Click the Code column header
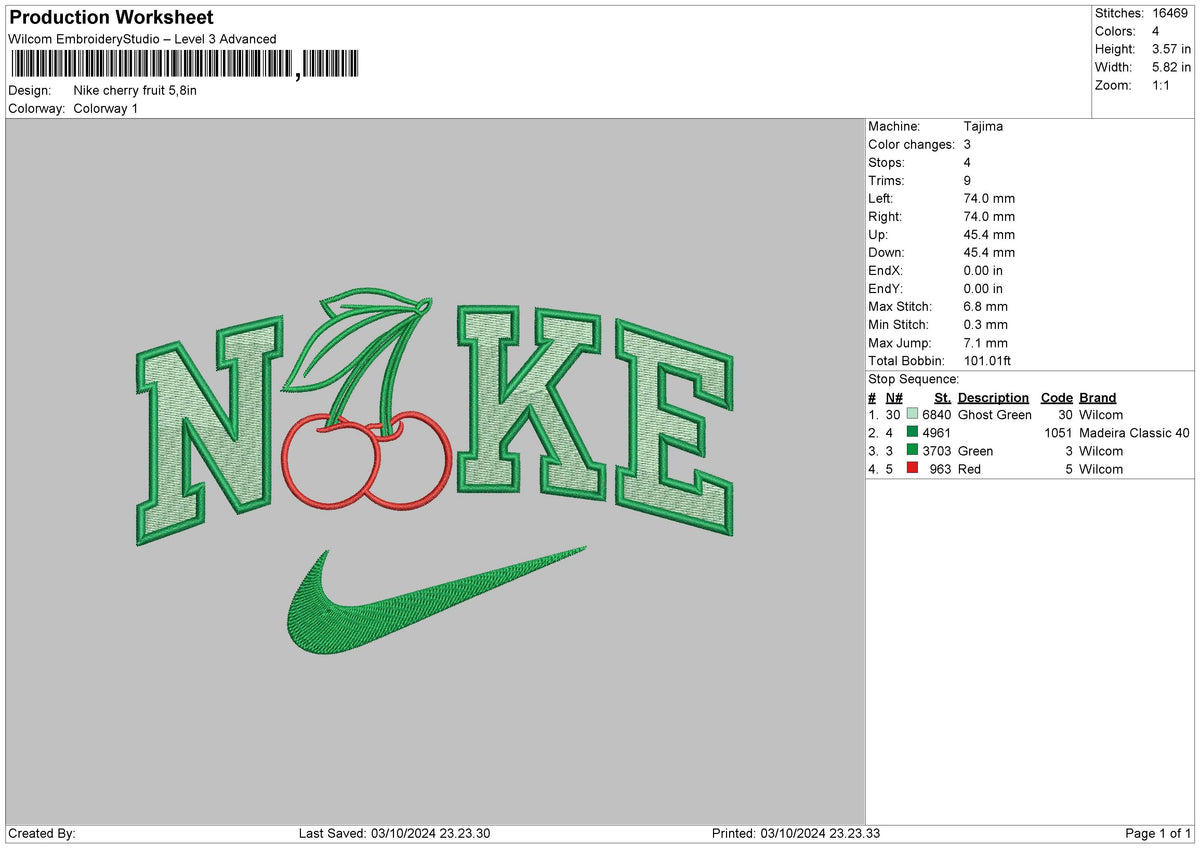Viewport: 1200px width, 848px height. (1057, 397)
